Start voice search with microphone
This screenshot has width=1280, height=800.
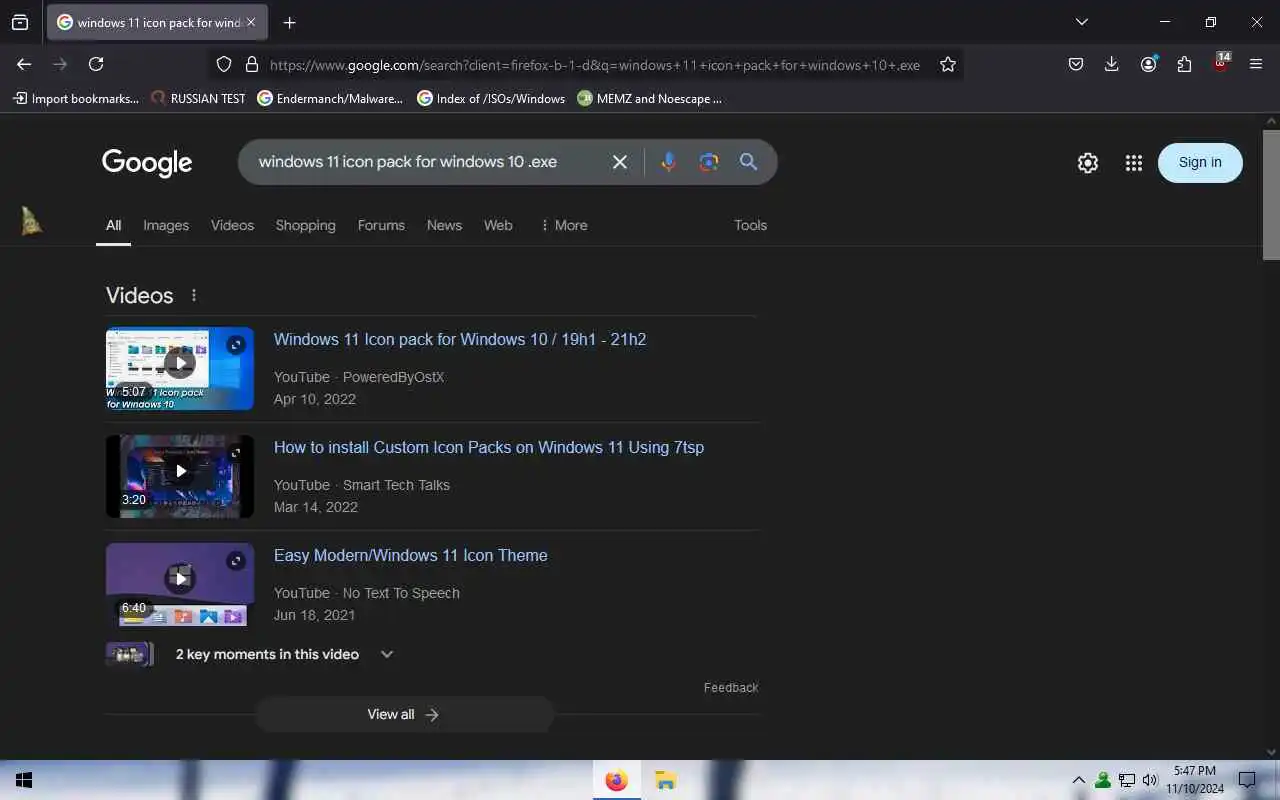click(x=669, y=162)
